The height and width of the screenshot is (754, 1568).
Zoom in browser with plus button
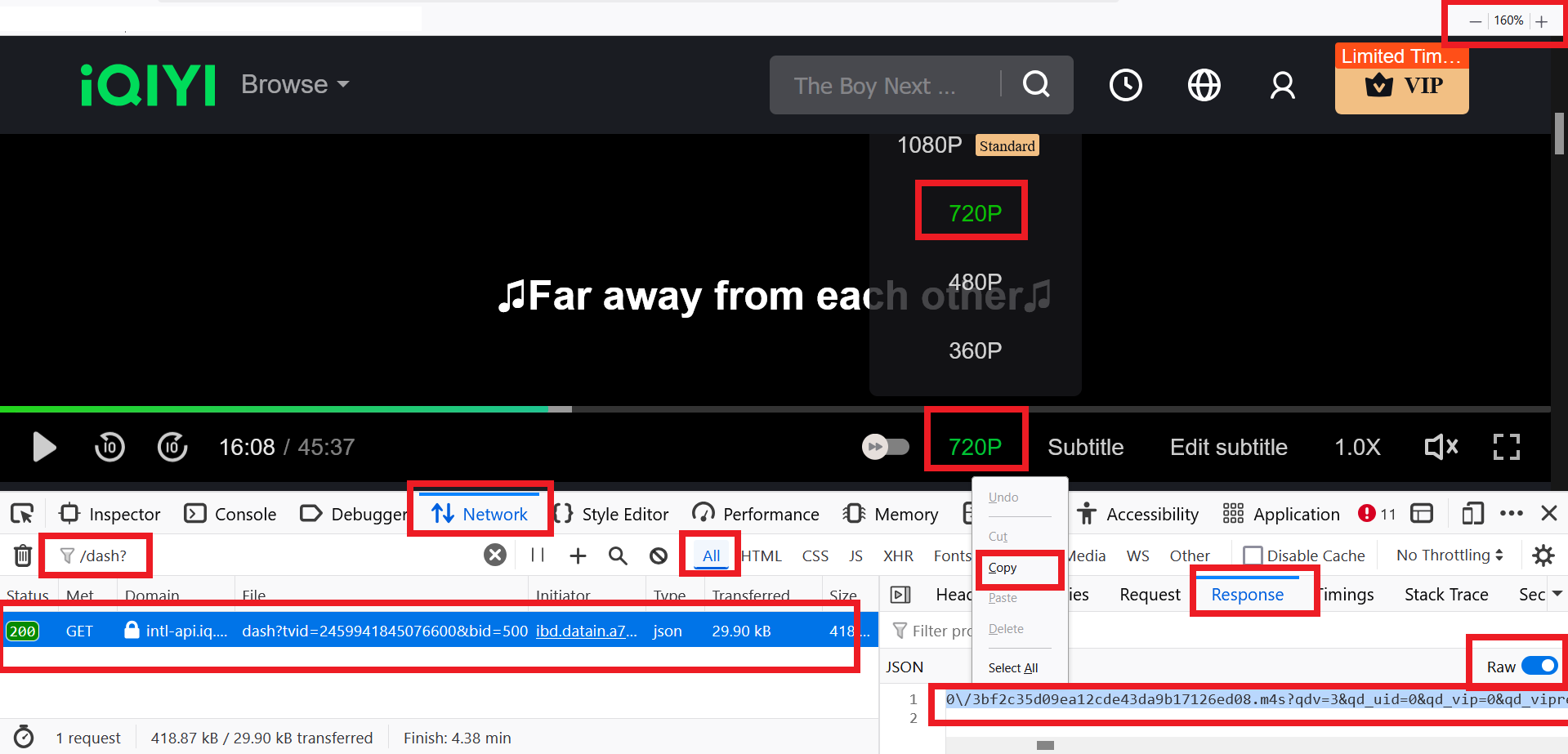(x=1541, y=21)
